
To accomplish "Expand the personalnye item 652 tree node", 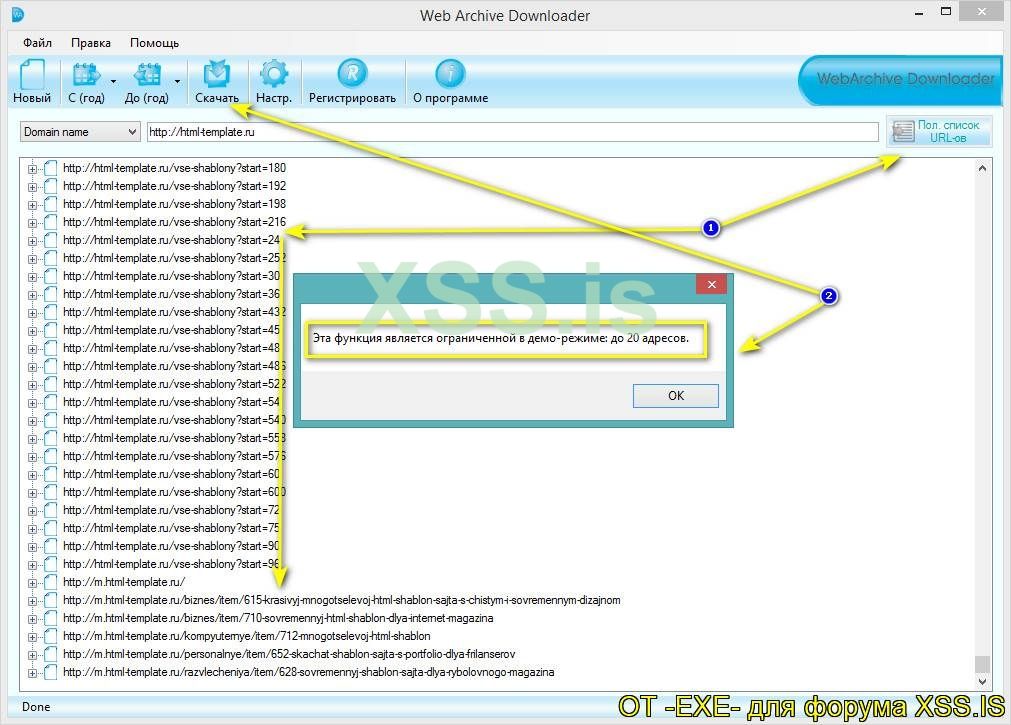I will [30, 653].
